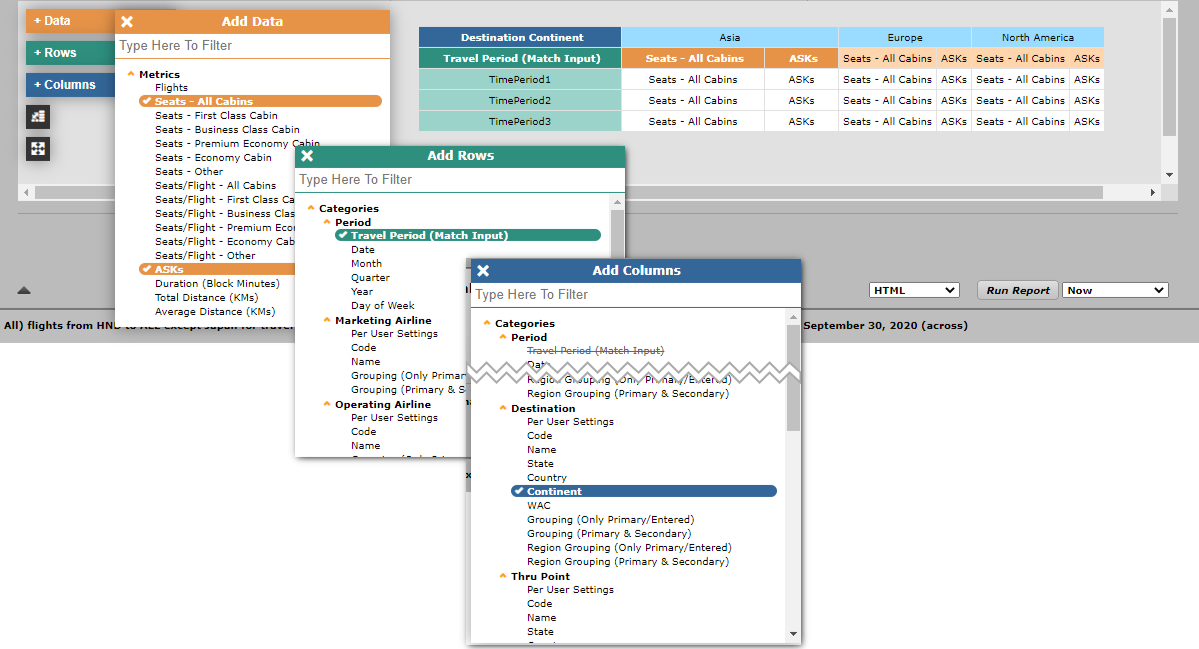This screenshot has width=1199, height=649.
Task: Select Day of Week in Add Rows
Action: coord(382,306)
